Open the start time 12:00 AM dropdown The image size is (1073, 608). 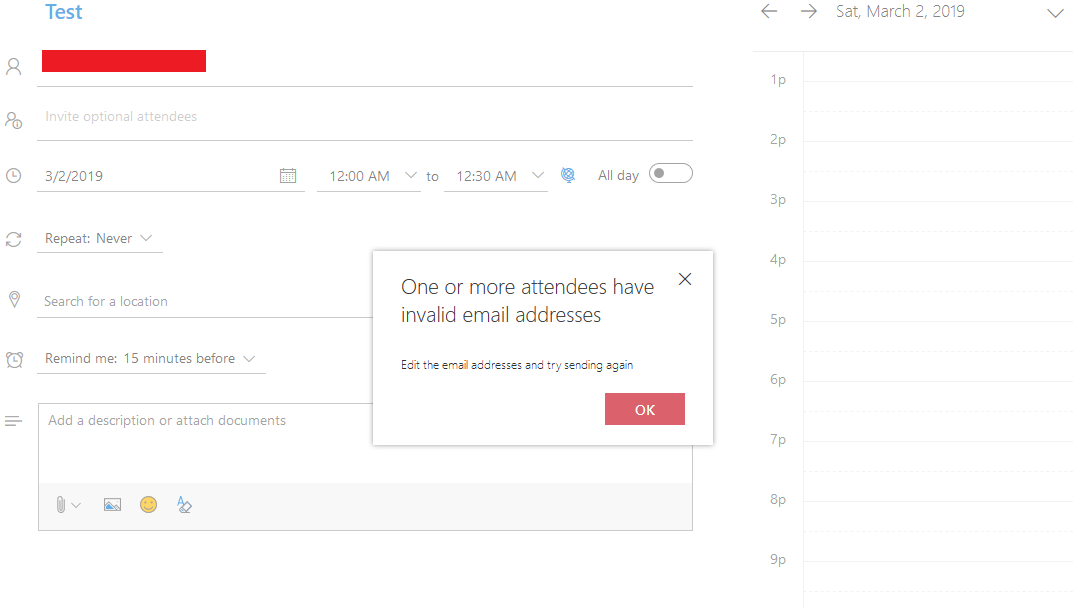pyautogui.click(x=369, y=176)
